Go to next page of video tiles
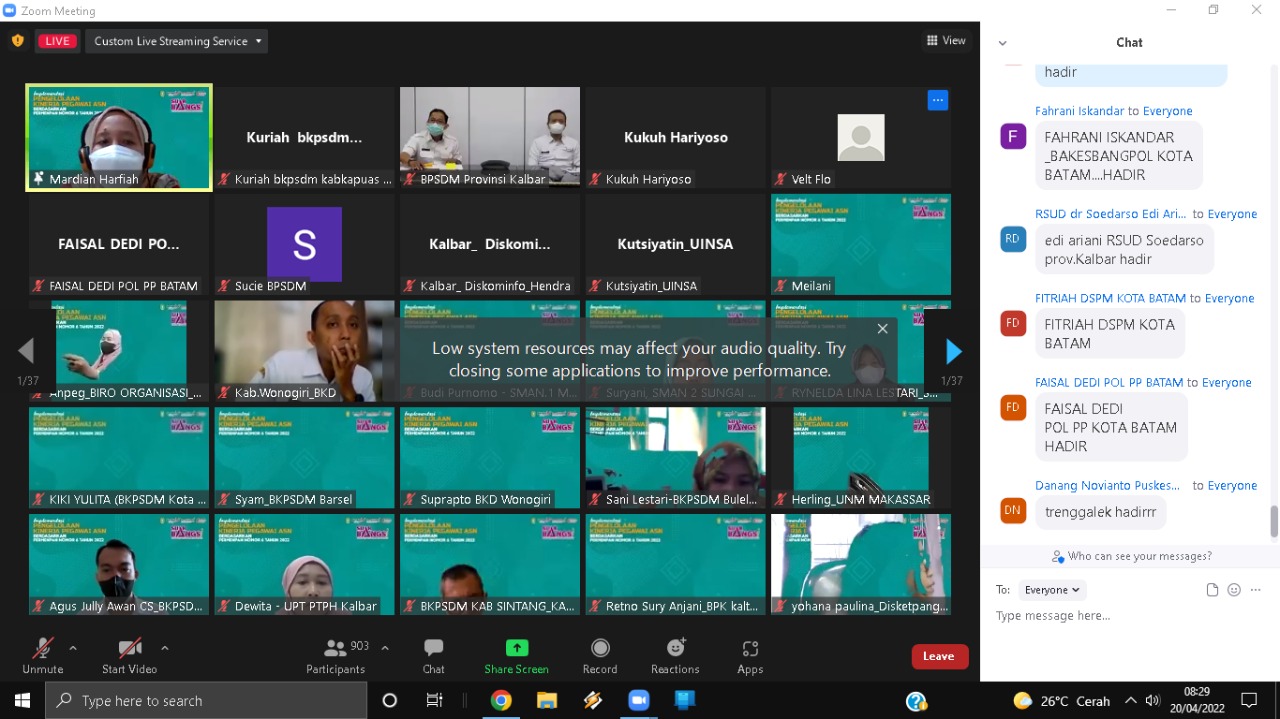 953,351
